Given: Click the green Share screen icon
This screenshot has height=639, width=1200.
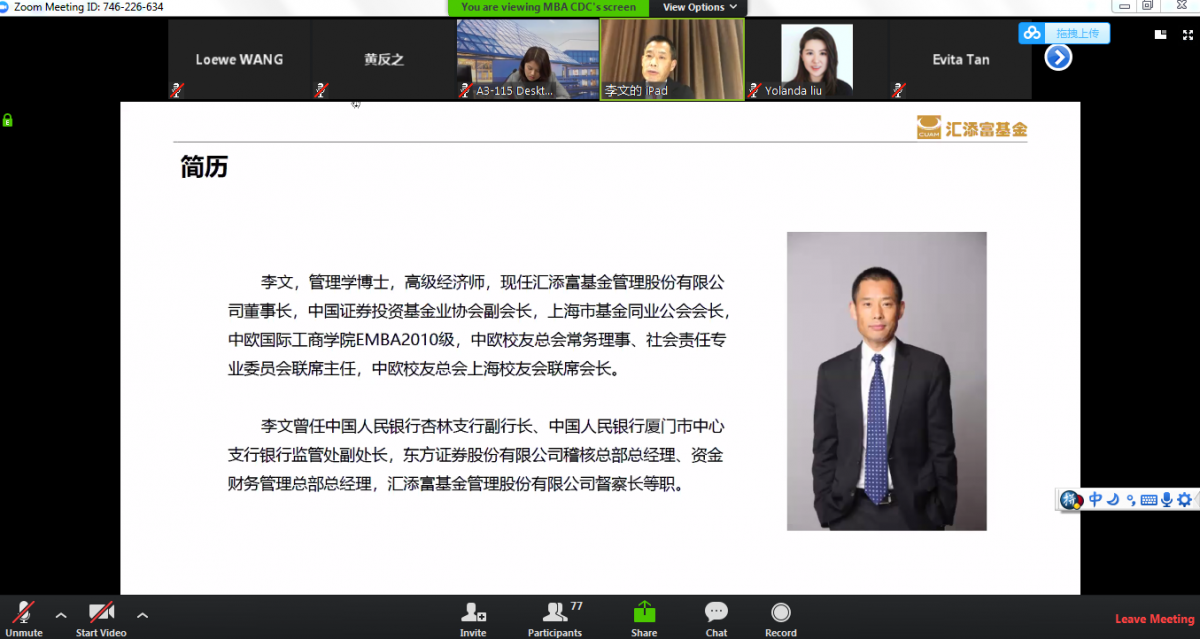Looking at the screenshot, I should click(644, 618).
